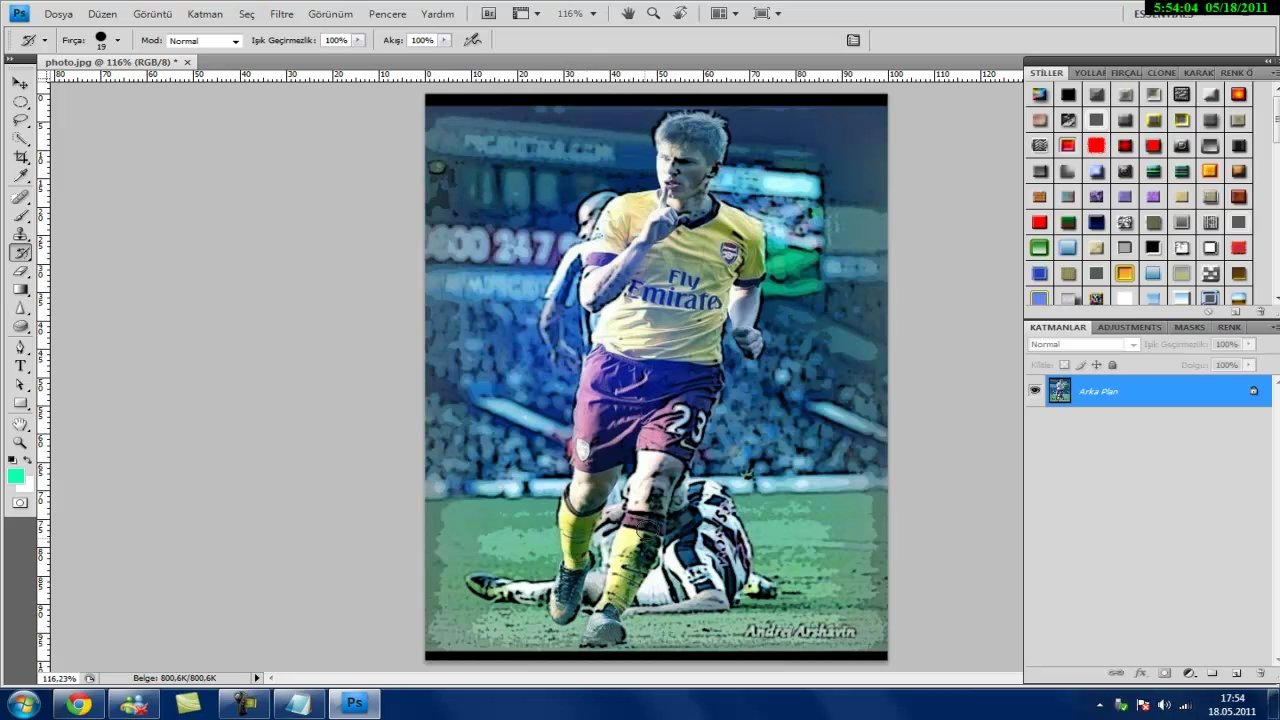The height and width of the screenshot is (720, 1280).
Task: Select the Eyedropper tool
Action: point(20,176)
